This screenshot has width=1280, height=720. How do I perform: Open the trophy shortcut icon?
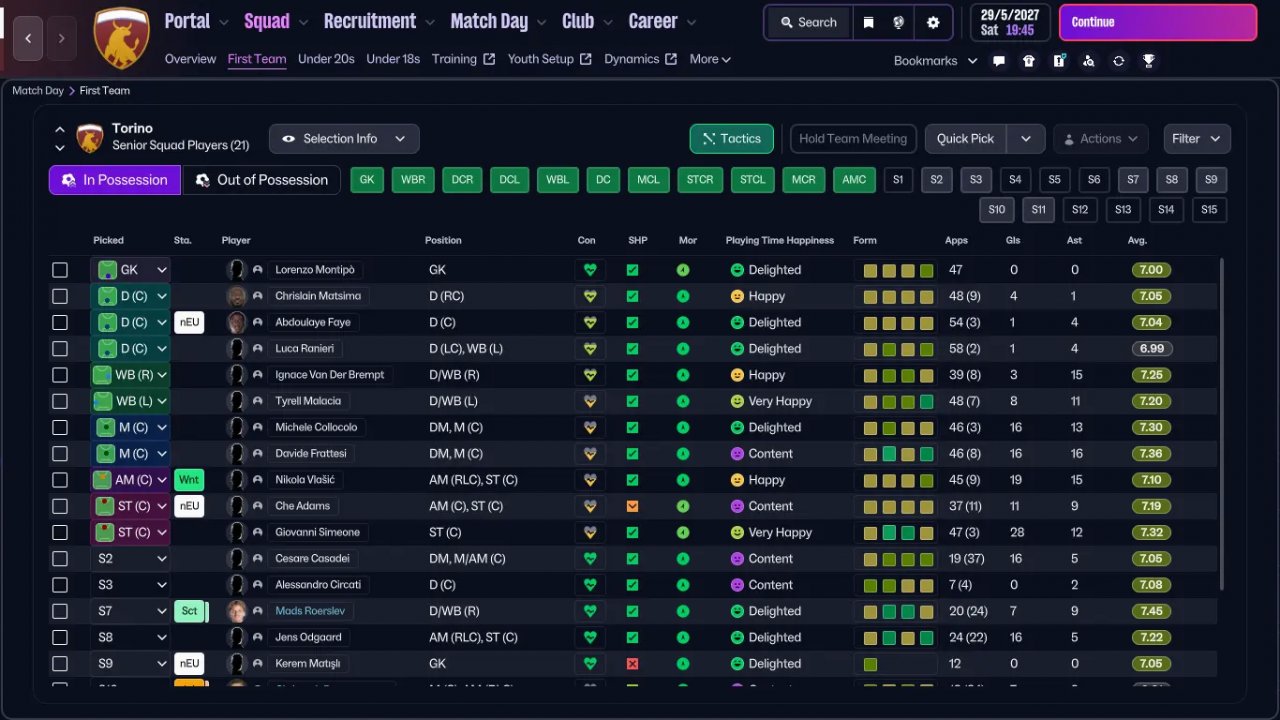(1149, 61)
